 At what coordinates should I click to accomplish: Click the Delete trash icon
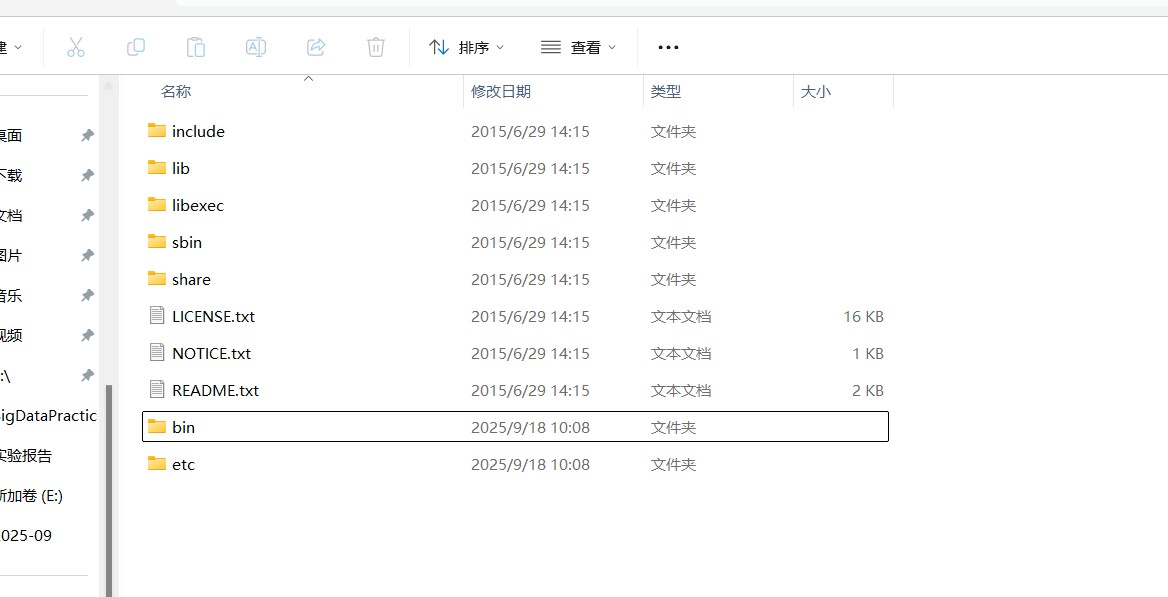(376, 46)
